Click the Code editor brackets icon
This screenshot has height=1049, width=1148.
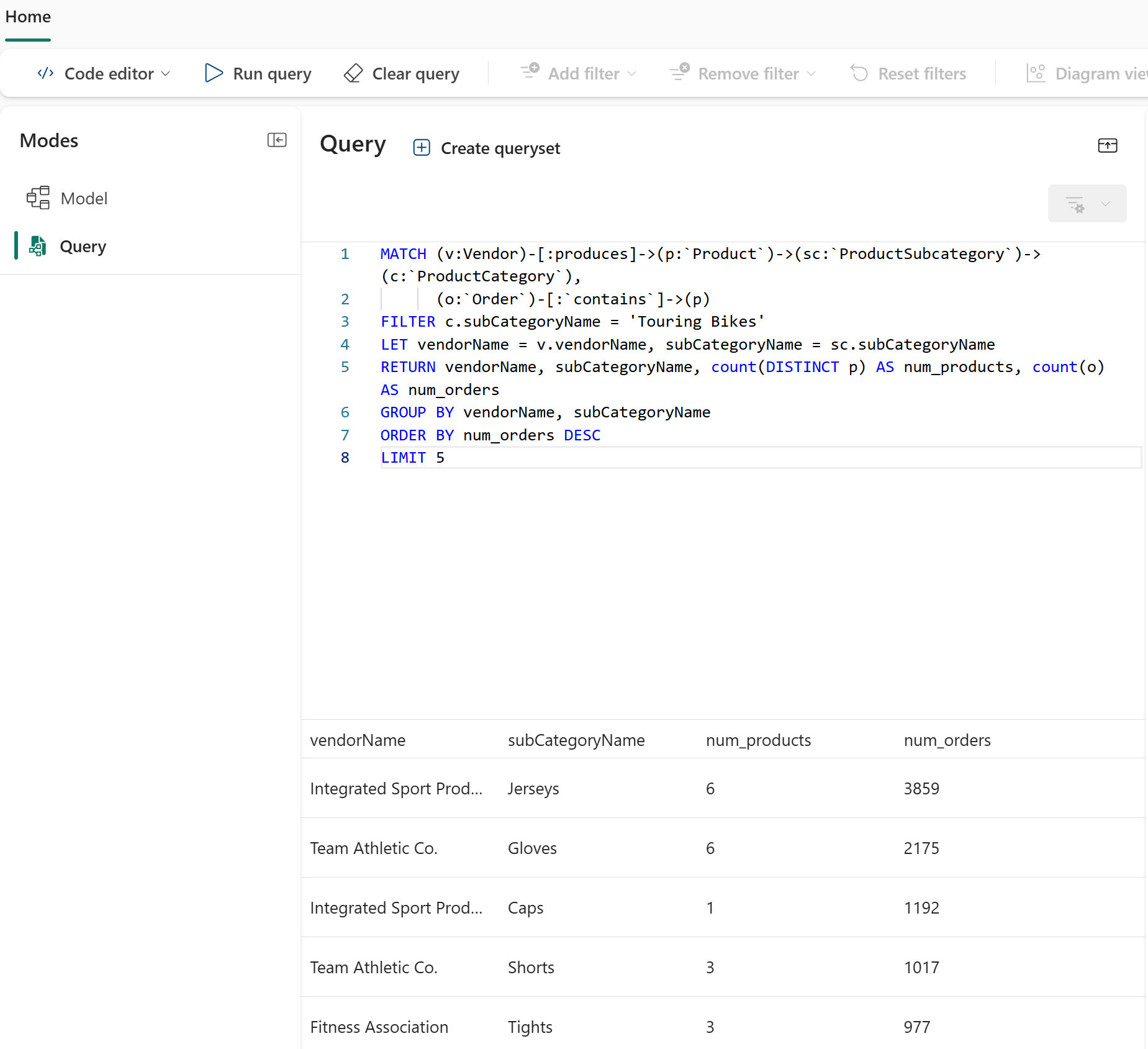[45, 73]
